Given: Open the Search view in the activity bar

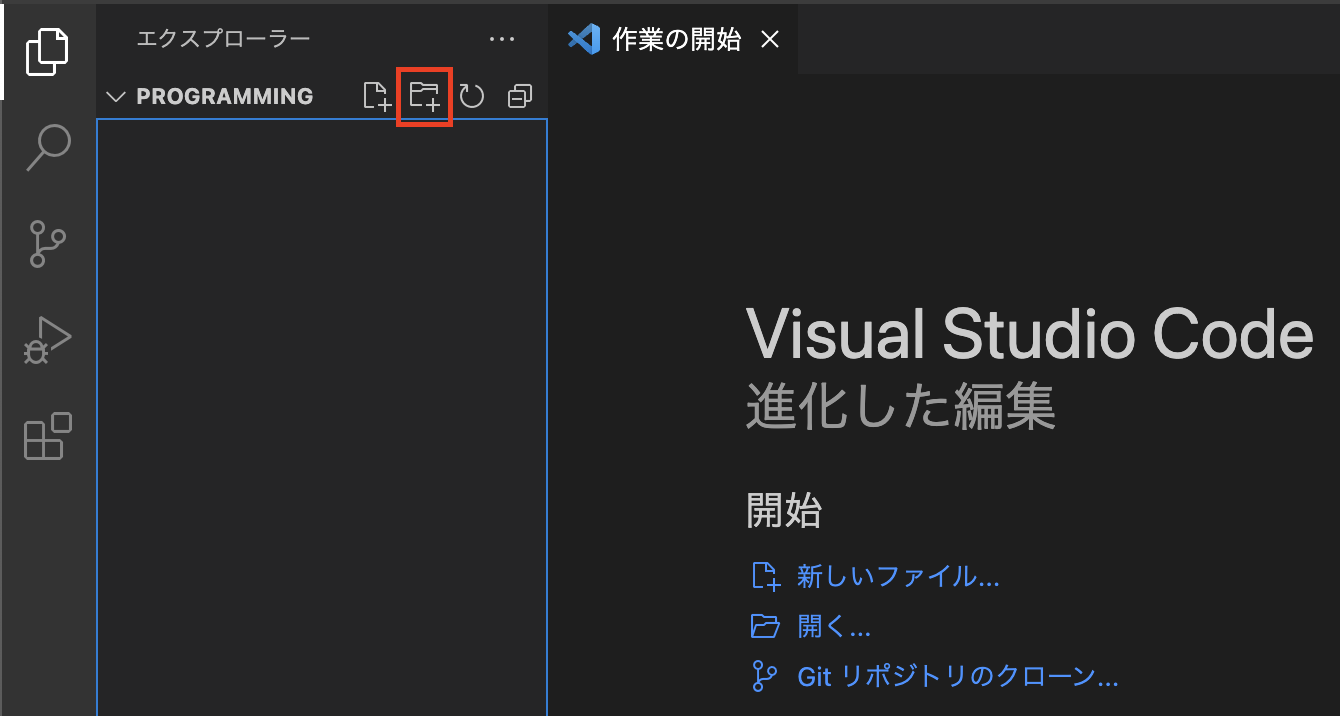Looking at the screenshot, I should click(x=45, y=147).
